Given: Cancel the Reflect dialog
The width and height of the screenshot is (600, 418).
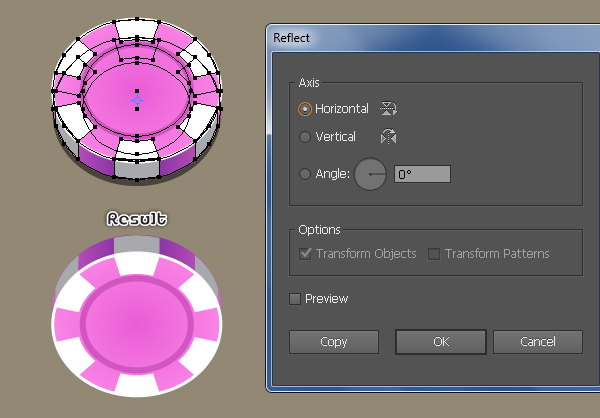Looking at the screenshot, I should coord(538,342).
